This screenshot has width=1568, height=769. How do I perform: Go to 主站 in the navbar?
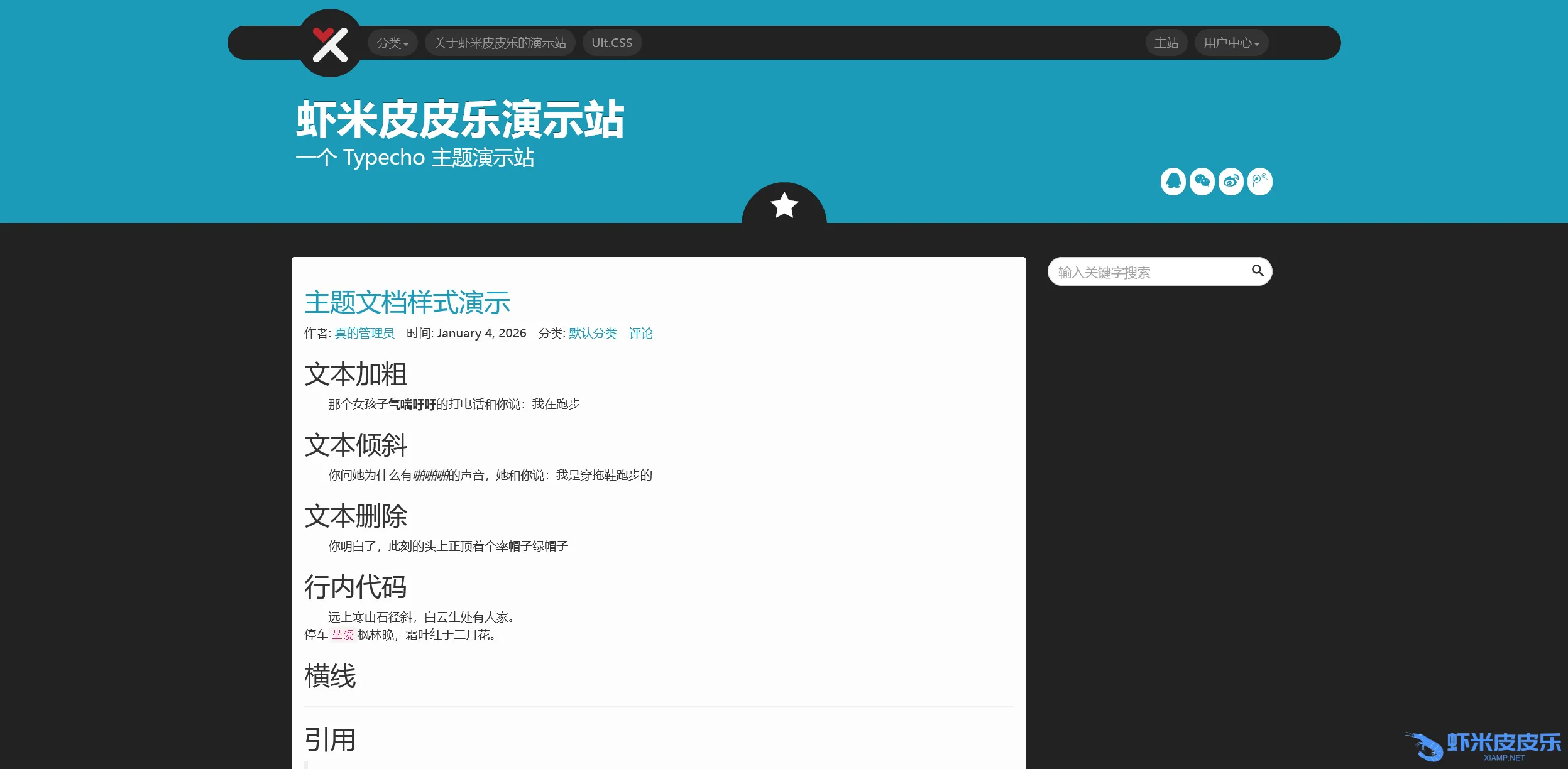(x=1166, y=43)
